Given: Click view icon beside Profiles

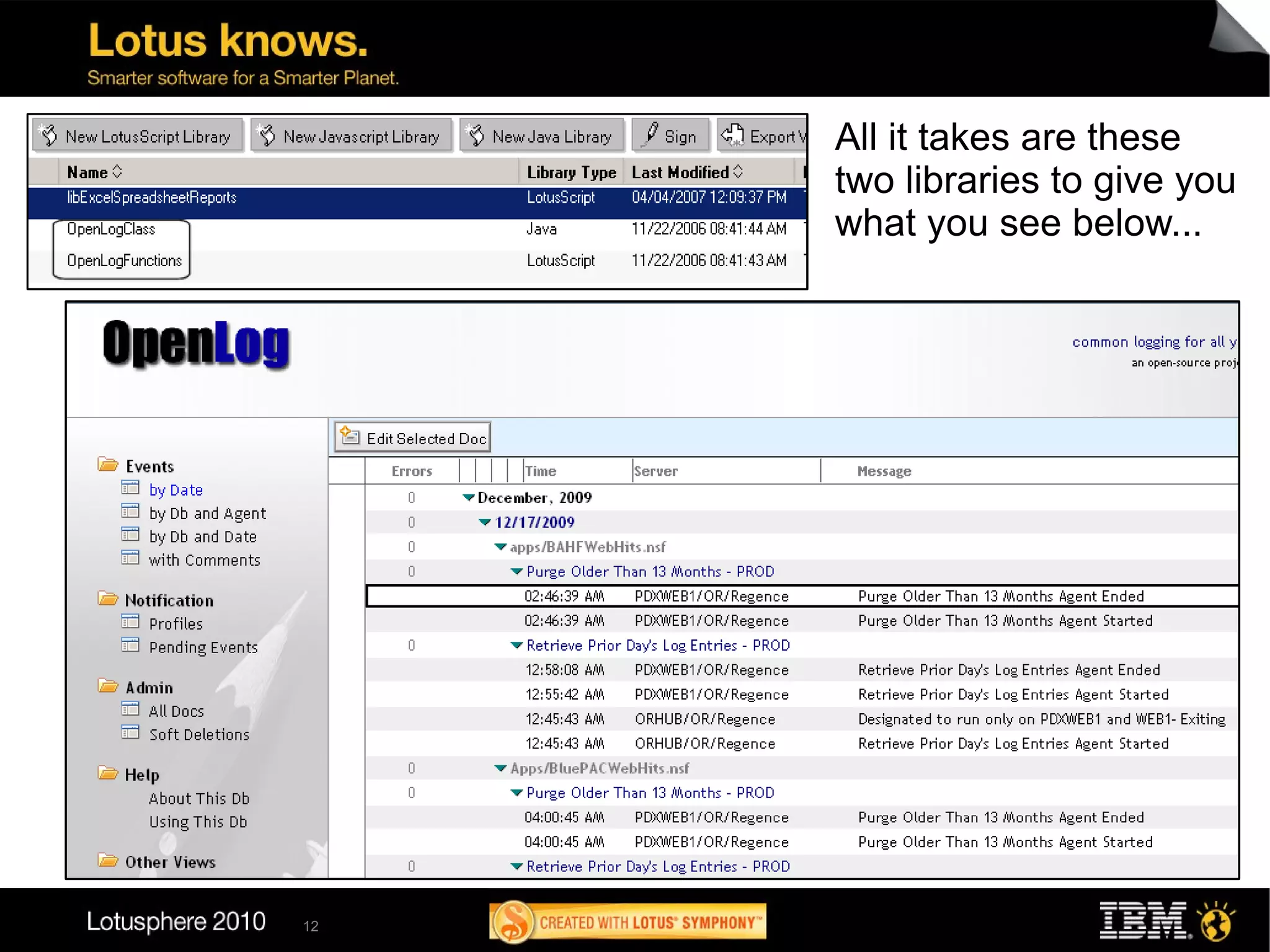Looking at the screenshot, I should point(130,622).
